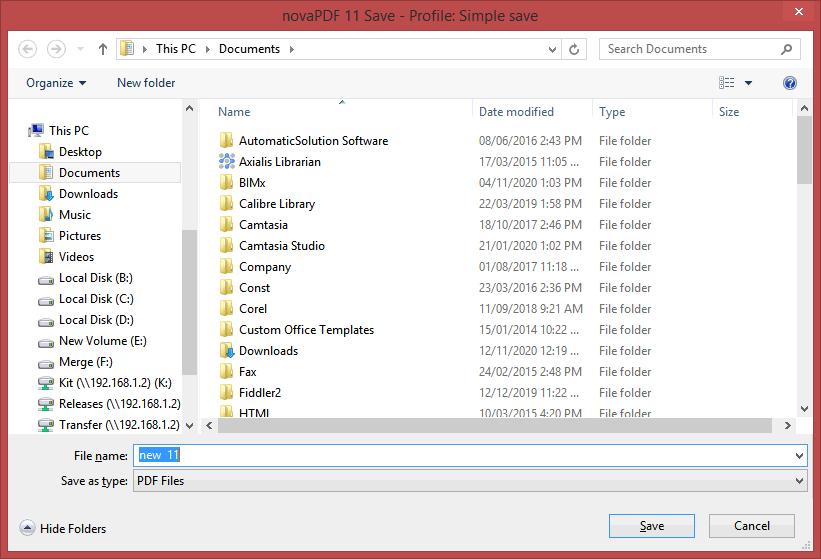
Task: Click the This PC breadcrumb segment
Action: (175, 49)
